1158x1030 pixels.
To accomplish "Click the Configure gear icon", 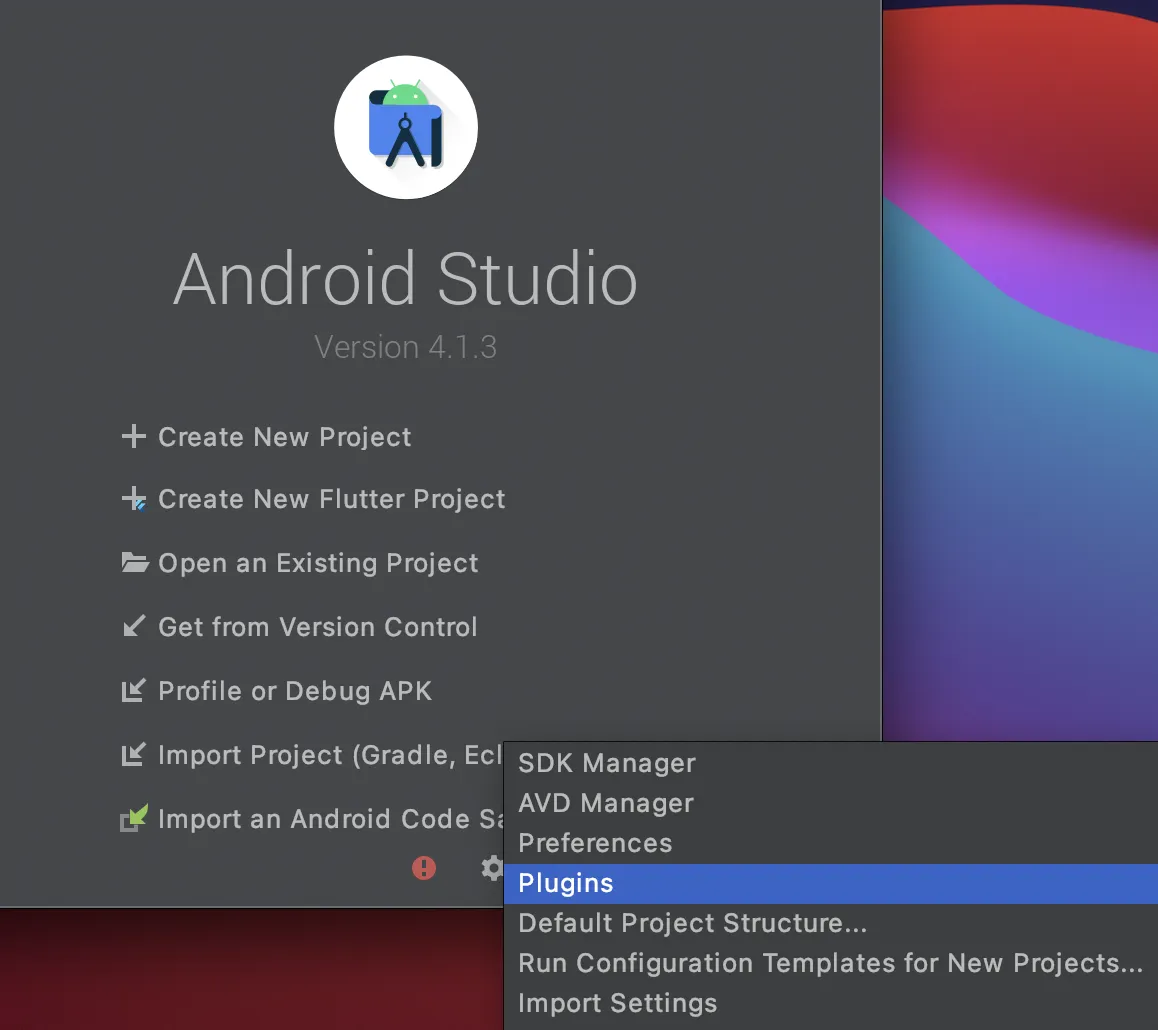I will tap(491, 868).
